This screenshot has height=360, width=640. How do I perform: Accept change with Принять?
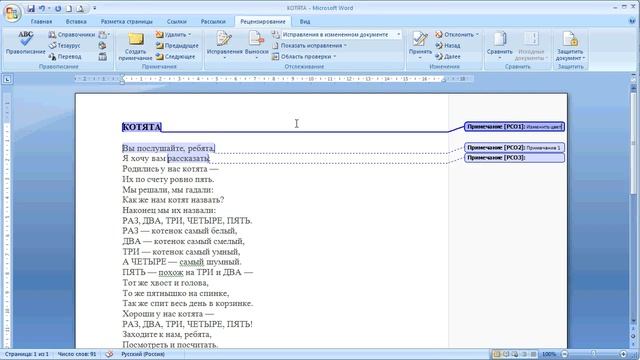pos(420,46)
